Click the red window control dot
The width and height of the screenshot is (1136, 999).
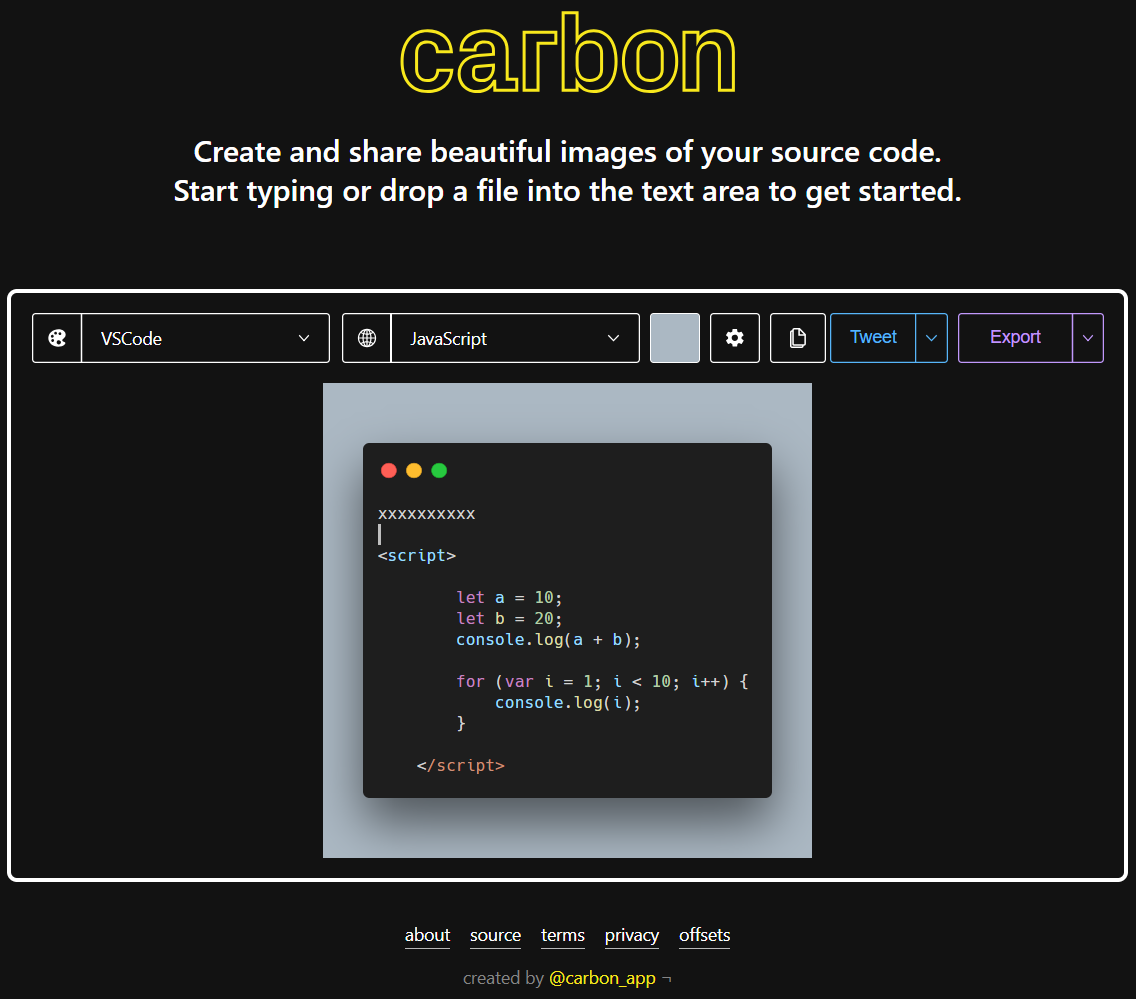pyautogui.click(x=389, y=470)
